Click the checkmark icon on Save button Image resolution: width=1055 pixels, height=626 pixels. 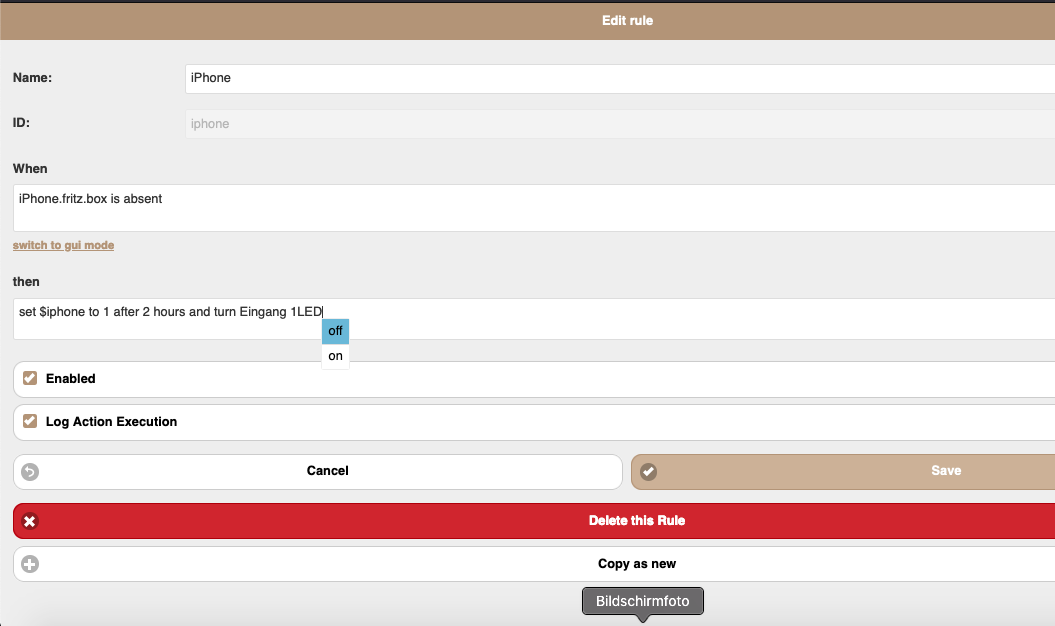click(x=648, y=472)
